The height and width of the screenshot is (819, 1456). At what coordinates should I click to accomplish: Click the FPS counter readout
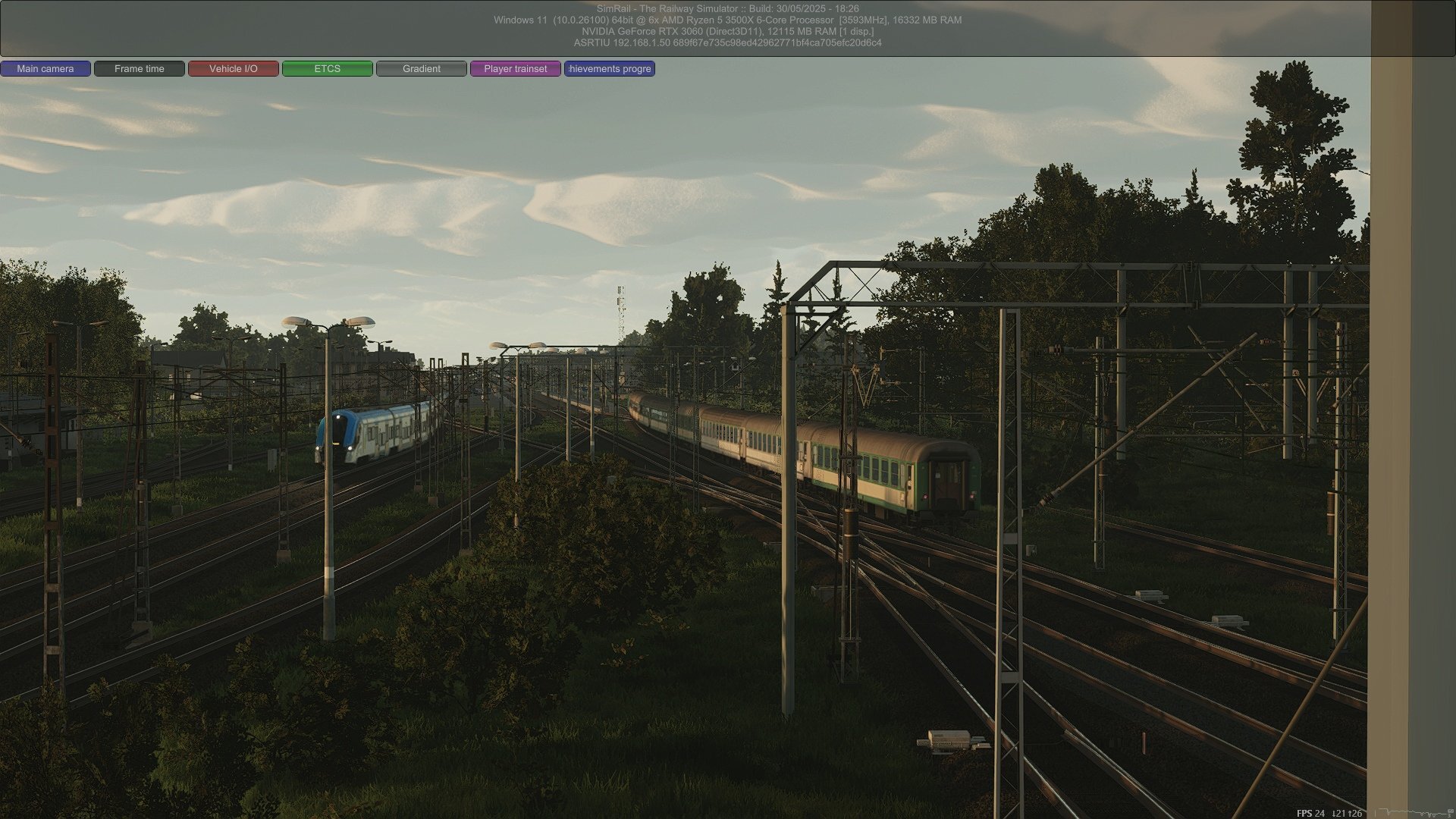pyautogui.click(x=1310, y=813)
